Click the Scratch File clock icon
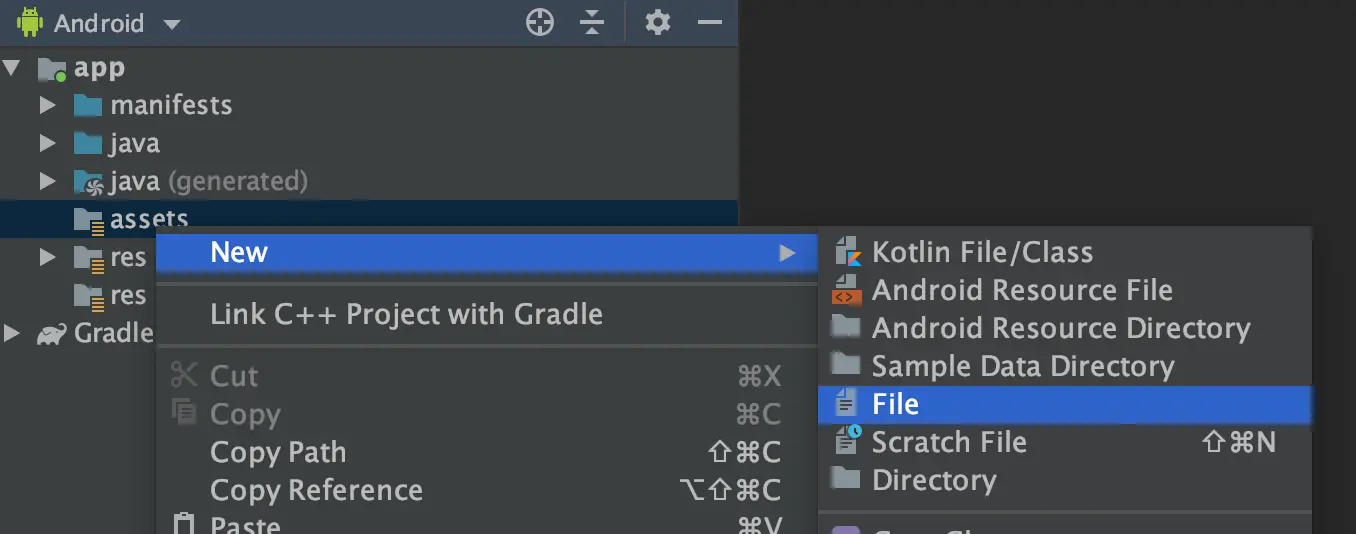Image resolution: width=1356 pixels, height=534 pixels. tap(848, 440)
